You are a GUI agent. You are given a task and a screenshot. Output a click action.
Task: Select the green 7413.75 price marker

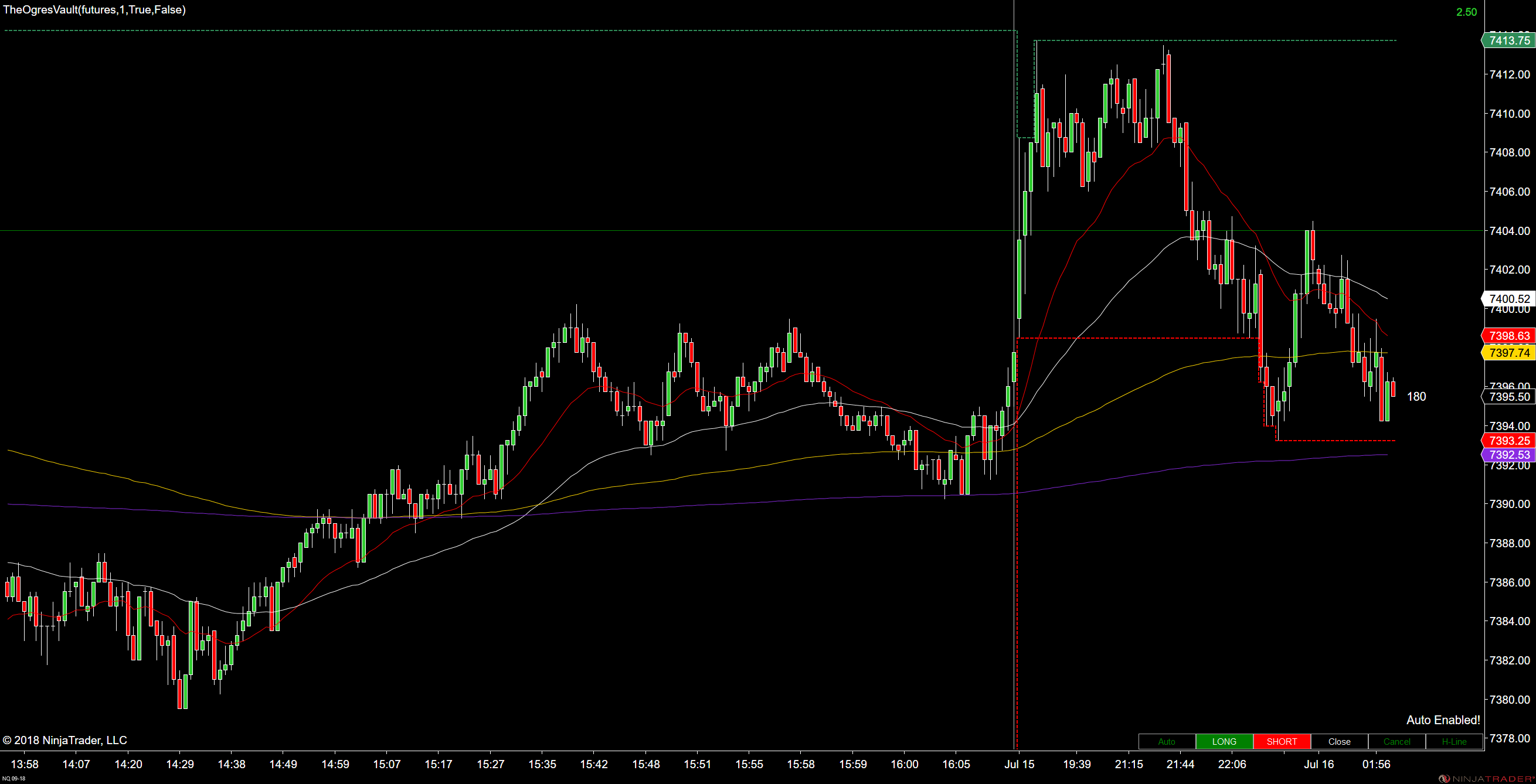[x=1508, y=40]
